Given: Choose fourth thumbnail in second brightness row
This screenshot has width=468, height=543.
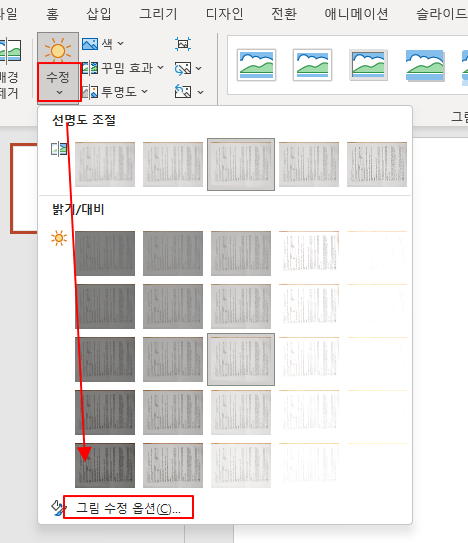Looking at the screenshot, I should 309,306.
